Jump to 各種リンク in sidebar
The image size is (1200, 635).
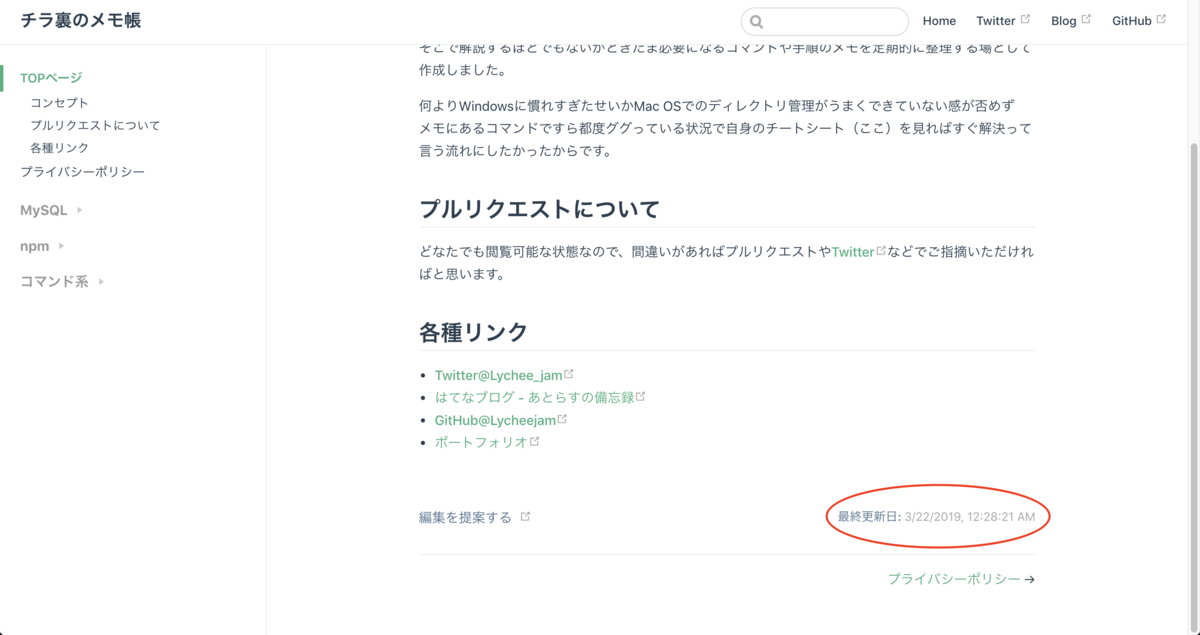click(x=59, y=148)
